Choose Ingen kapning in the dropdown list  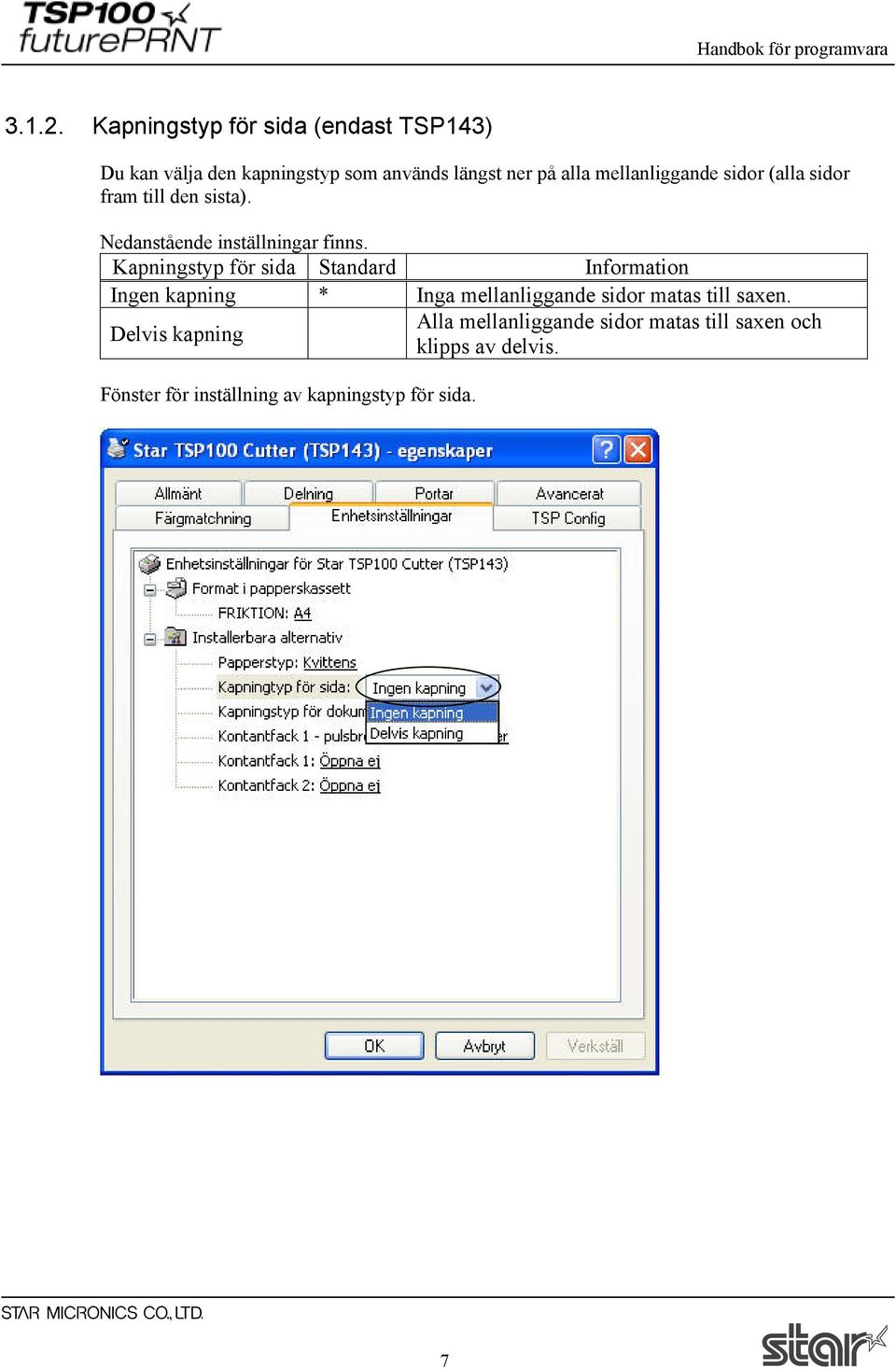(432, 713)
